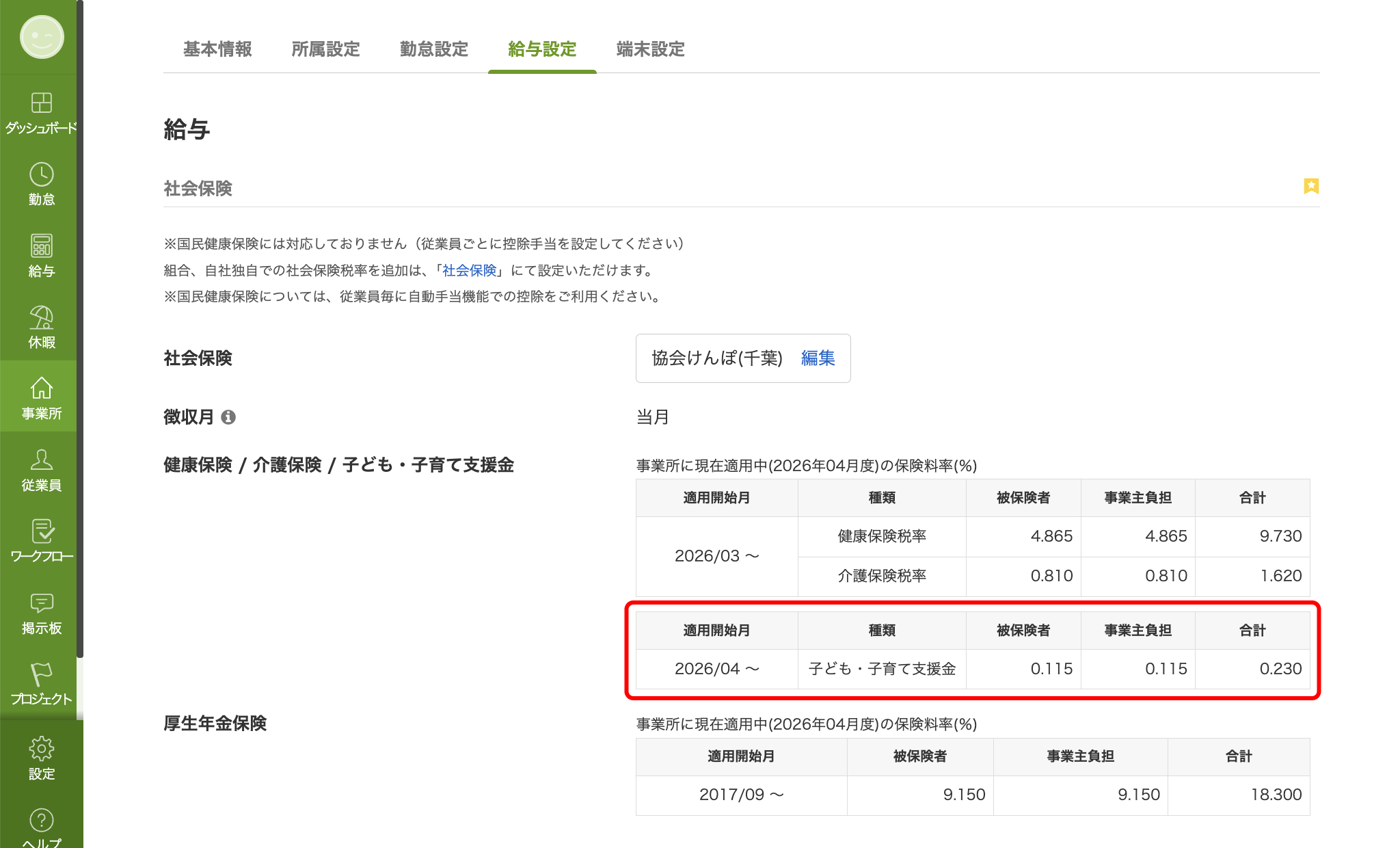Switch to the 基本情報 tab
1400x848 pixels.
point(217,49)
